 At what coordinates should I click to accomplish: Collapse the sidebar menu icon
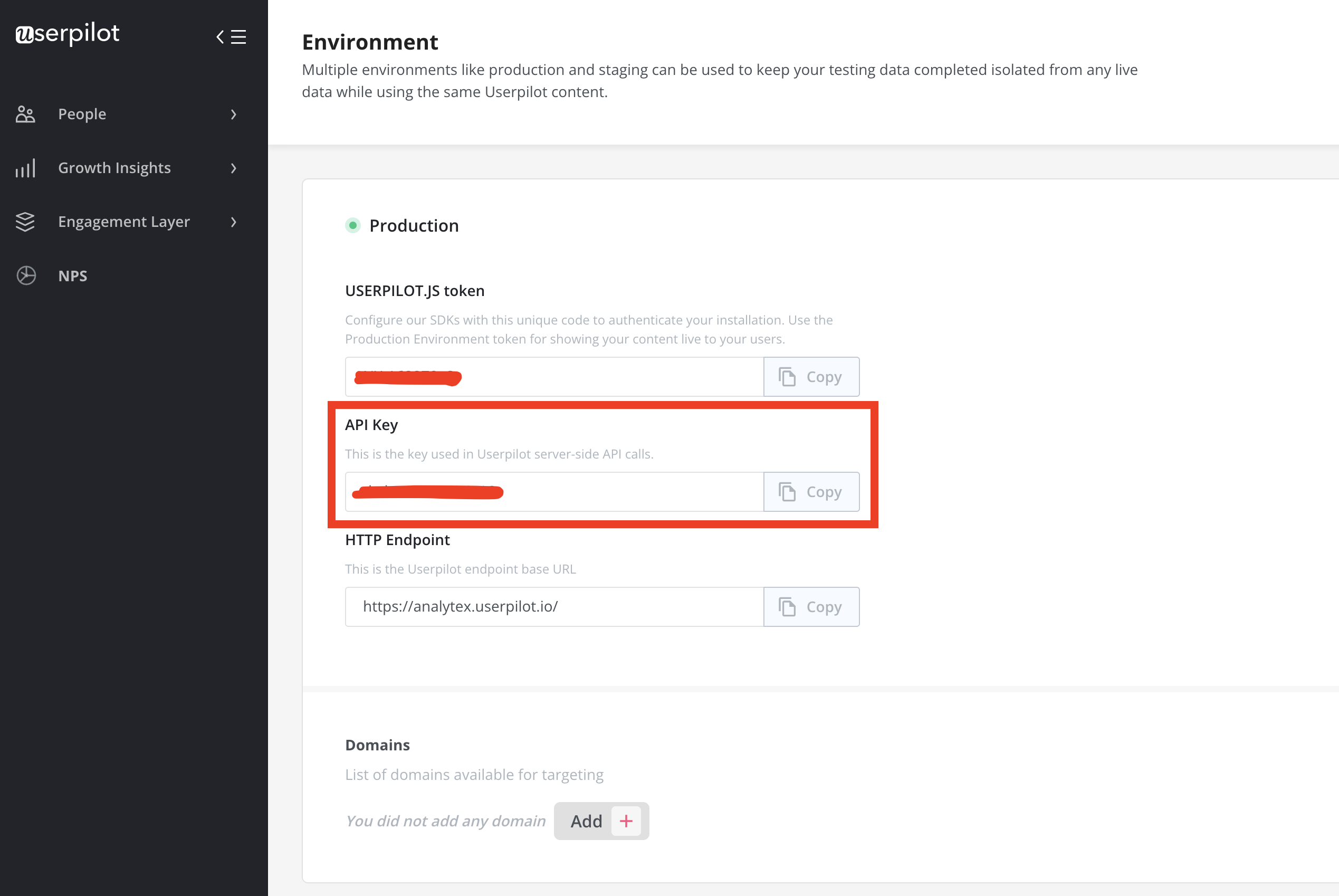click(x=232, y=37)
